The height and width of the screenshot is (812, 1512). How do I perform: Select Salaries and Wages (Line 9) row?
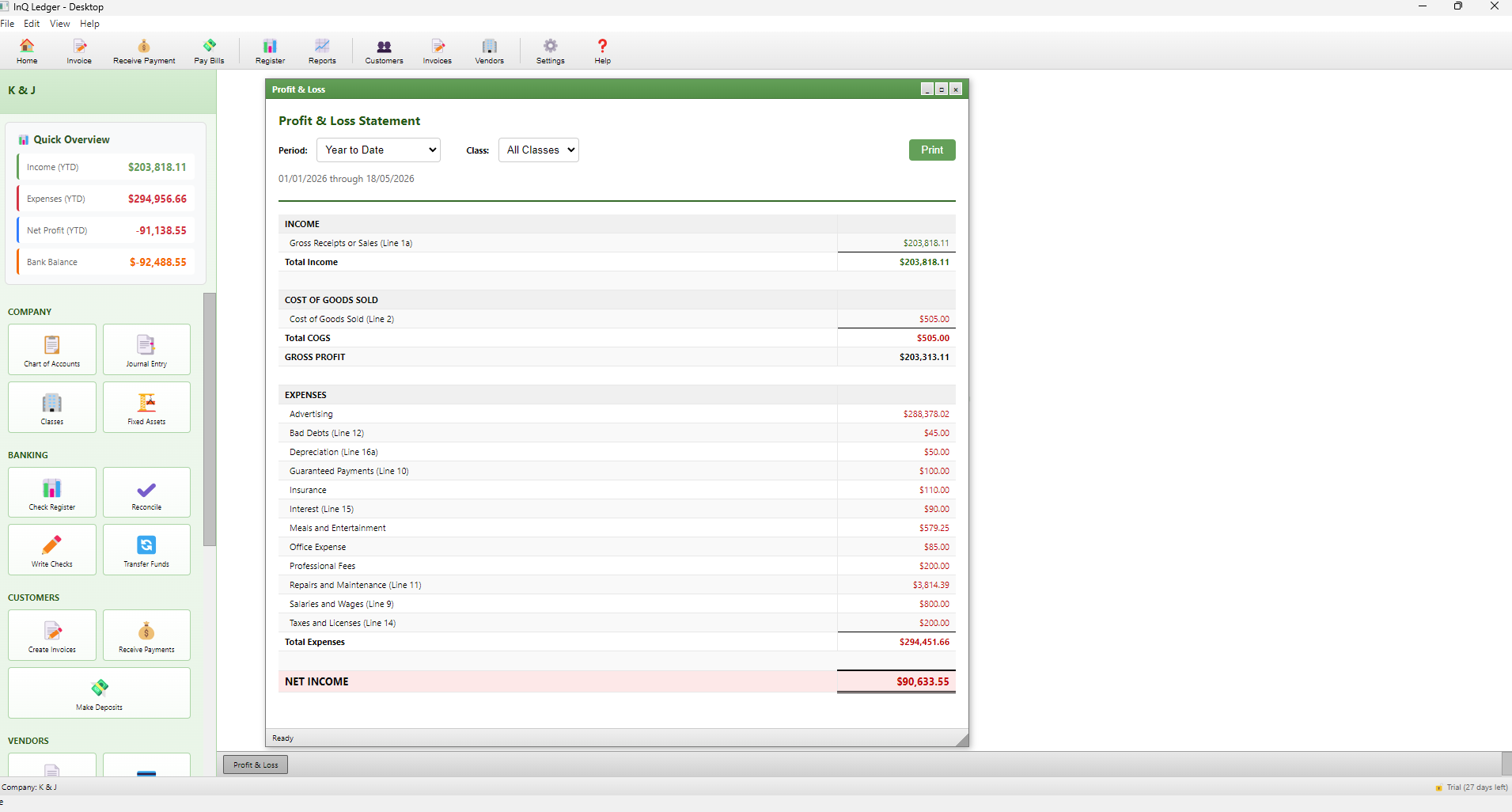pos(617,604)
